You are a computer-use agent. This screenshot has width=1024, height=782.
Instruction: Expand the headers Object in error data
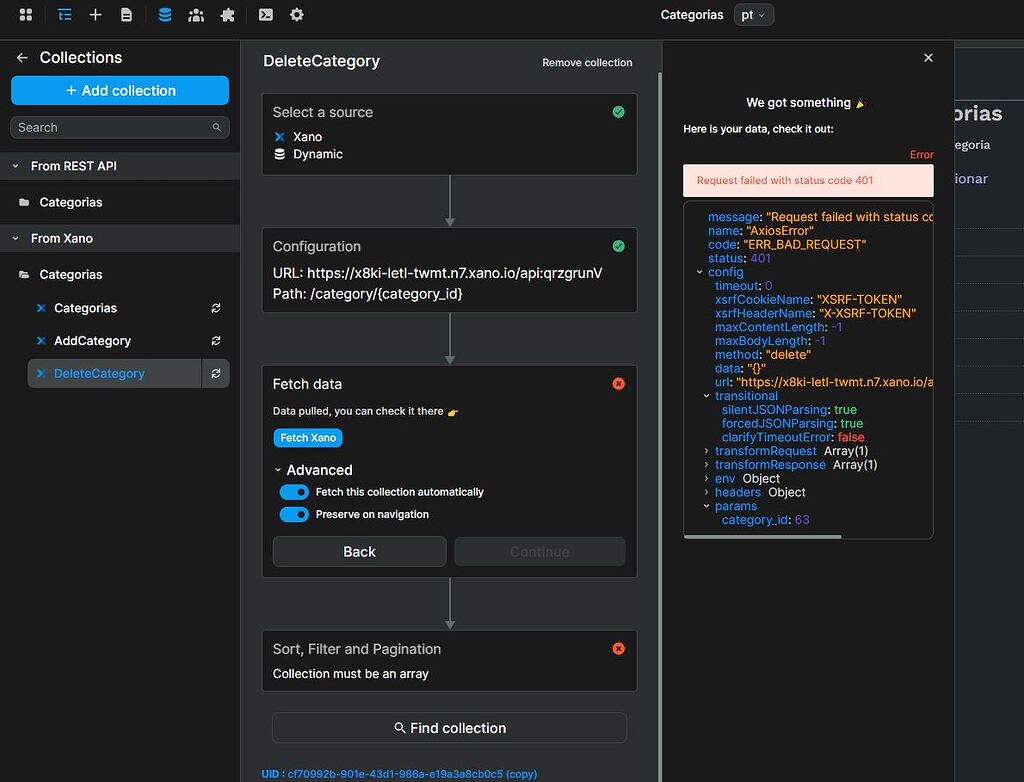click(x=706, y=492)
